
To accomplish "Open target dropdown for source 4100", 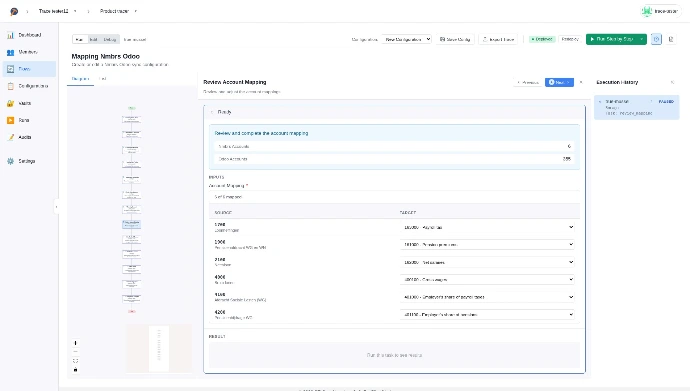I will pos(487,297).
